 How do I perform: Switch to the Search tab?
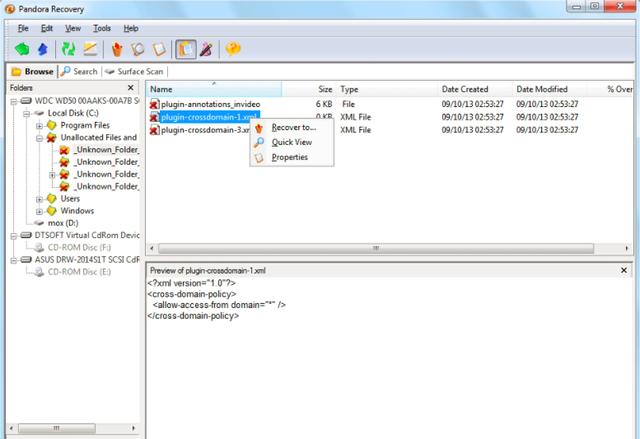coord(79,71)
